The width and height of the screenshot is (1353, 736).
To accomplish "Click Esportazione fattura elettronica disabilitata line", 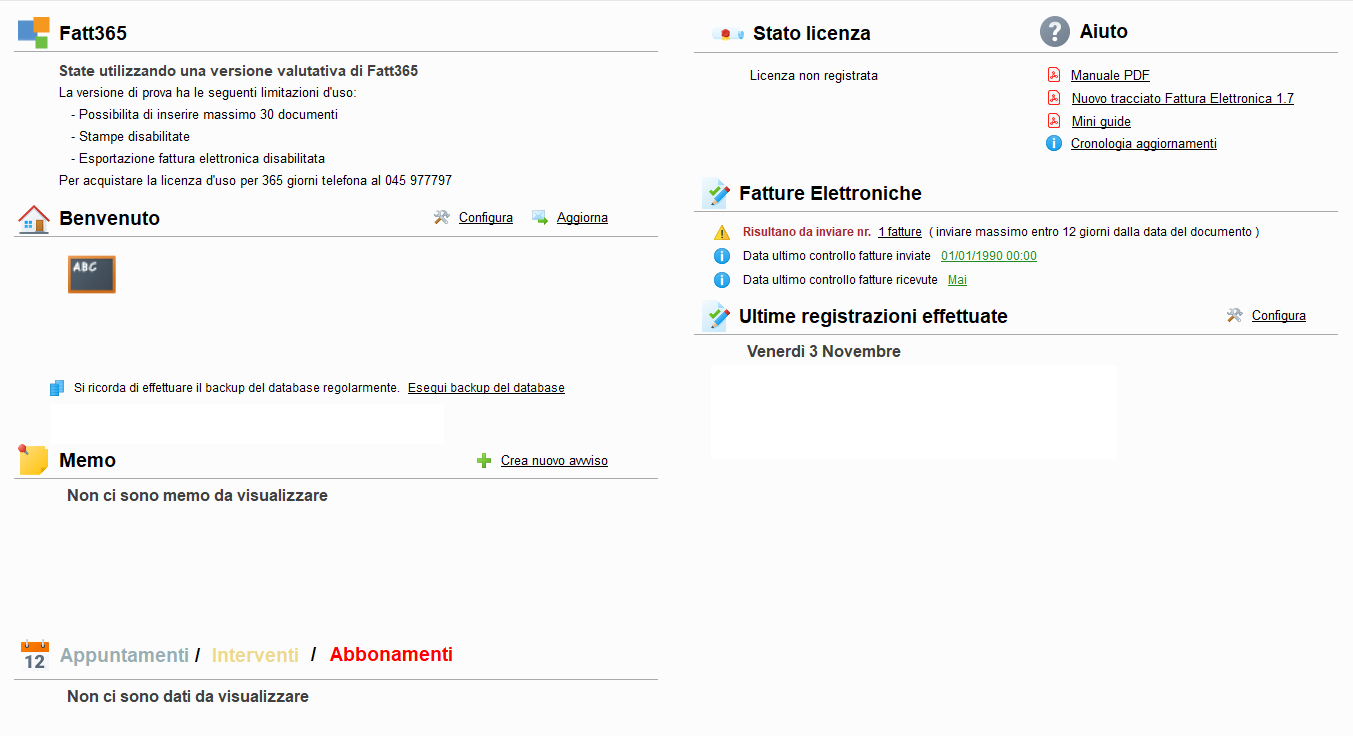I will tap(198, 158).
